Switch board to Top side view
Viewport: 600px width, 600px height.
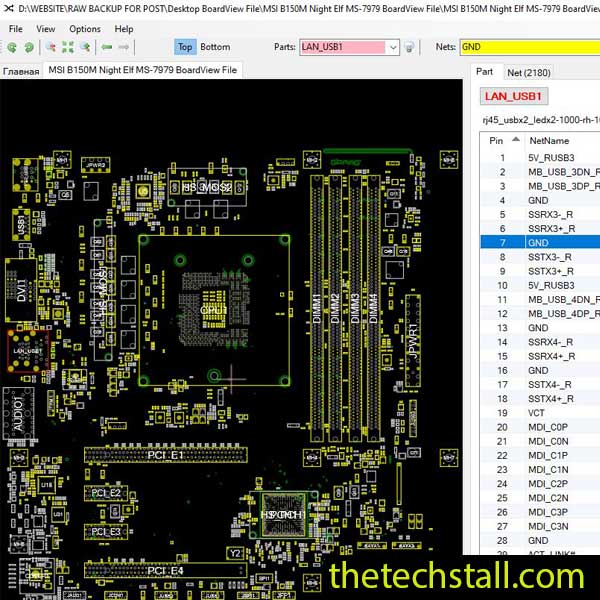[185, 47]
